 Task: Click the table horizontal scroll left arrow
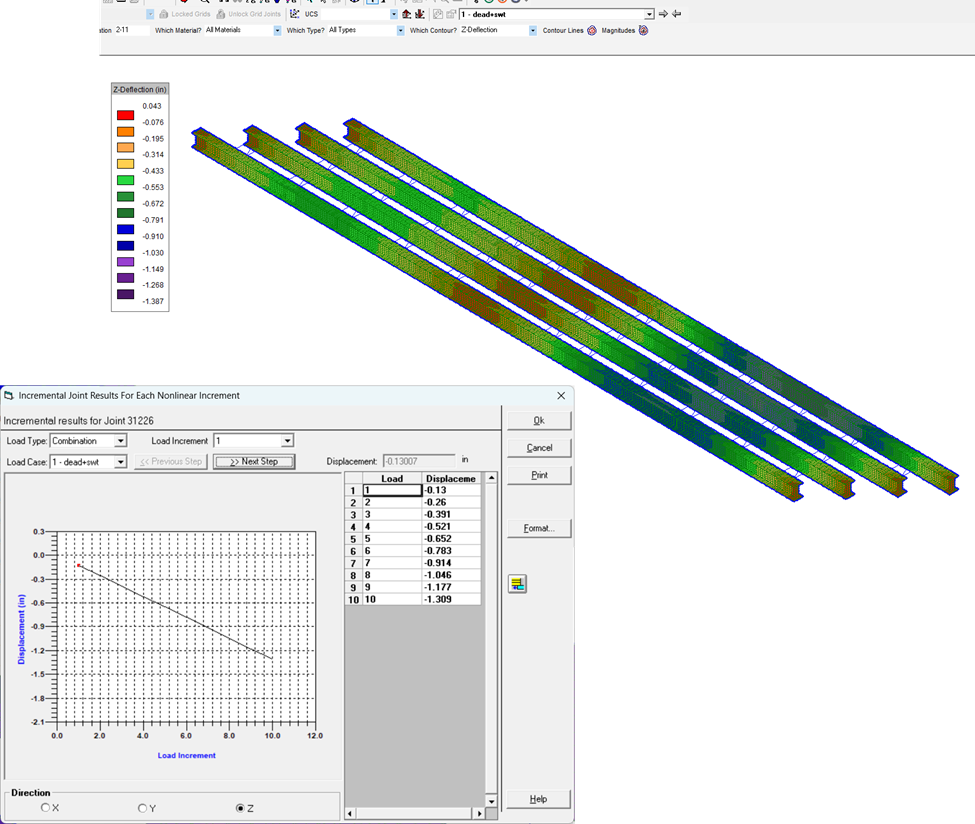click(349, 813)
